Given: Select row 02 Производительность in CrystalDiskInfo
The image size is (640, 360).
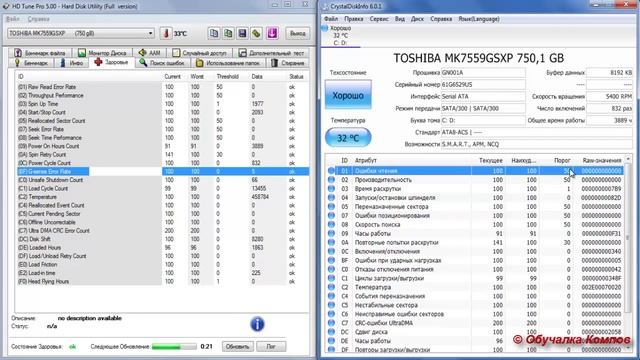Looking at the screenshot, I should 475,180.
